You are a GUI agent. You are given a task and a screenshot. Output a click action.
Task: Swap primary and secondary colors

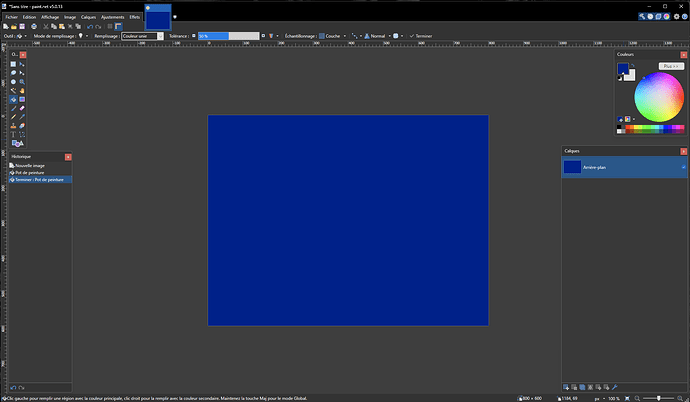[x=633, y=66]
